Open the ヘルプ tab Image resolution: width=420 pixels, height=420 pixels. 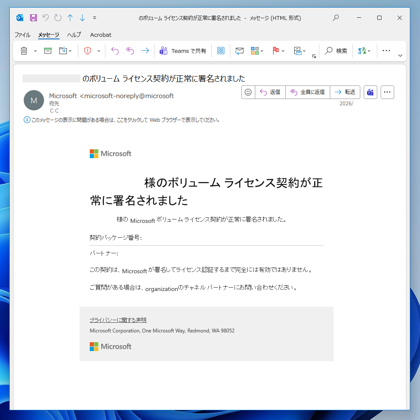tap(74, 35)
